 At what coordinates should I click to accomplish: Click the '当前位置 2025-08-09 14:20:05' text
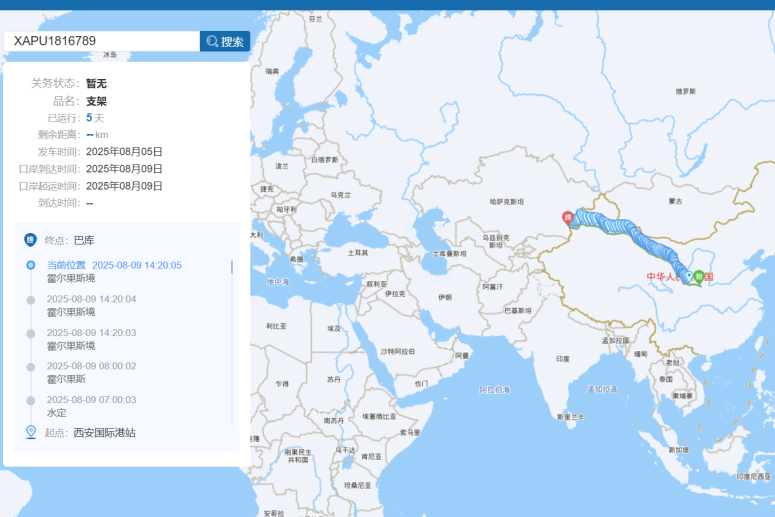pyautogui.click(x=114, y=265)
